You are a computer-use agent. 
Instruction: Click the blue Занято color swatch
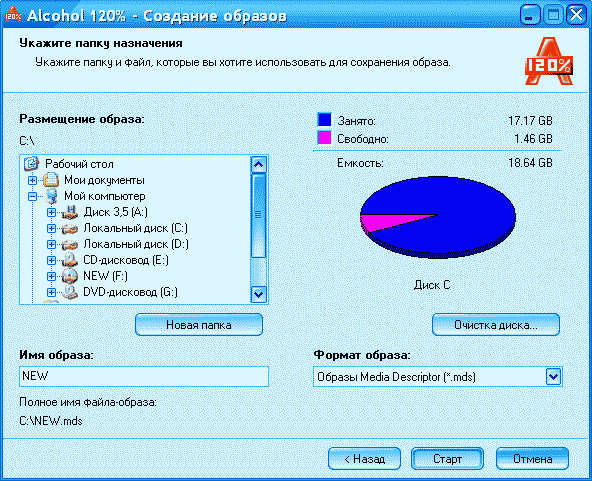(x=324, y=120)
